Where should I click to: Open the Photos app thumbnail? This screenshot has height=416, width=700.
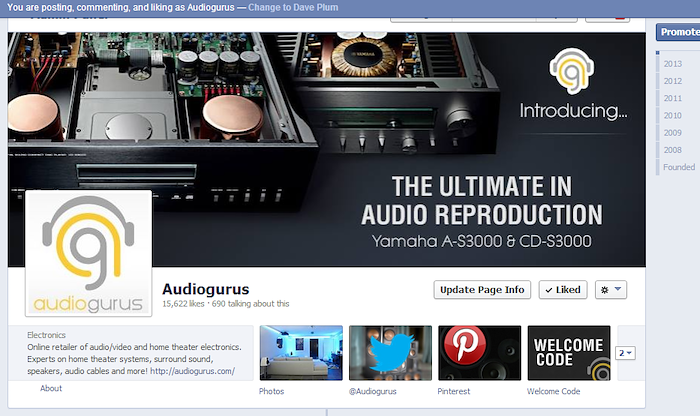click(301, 353)
